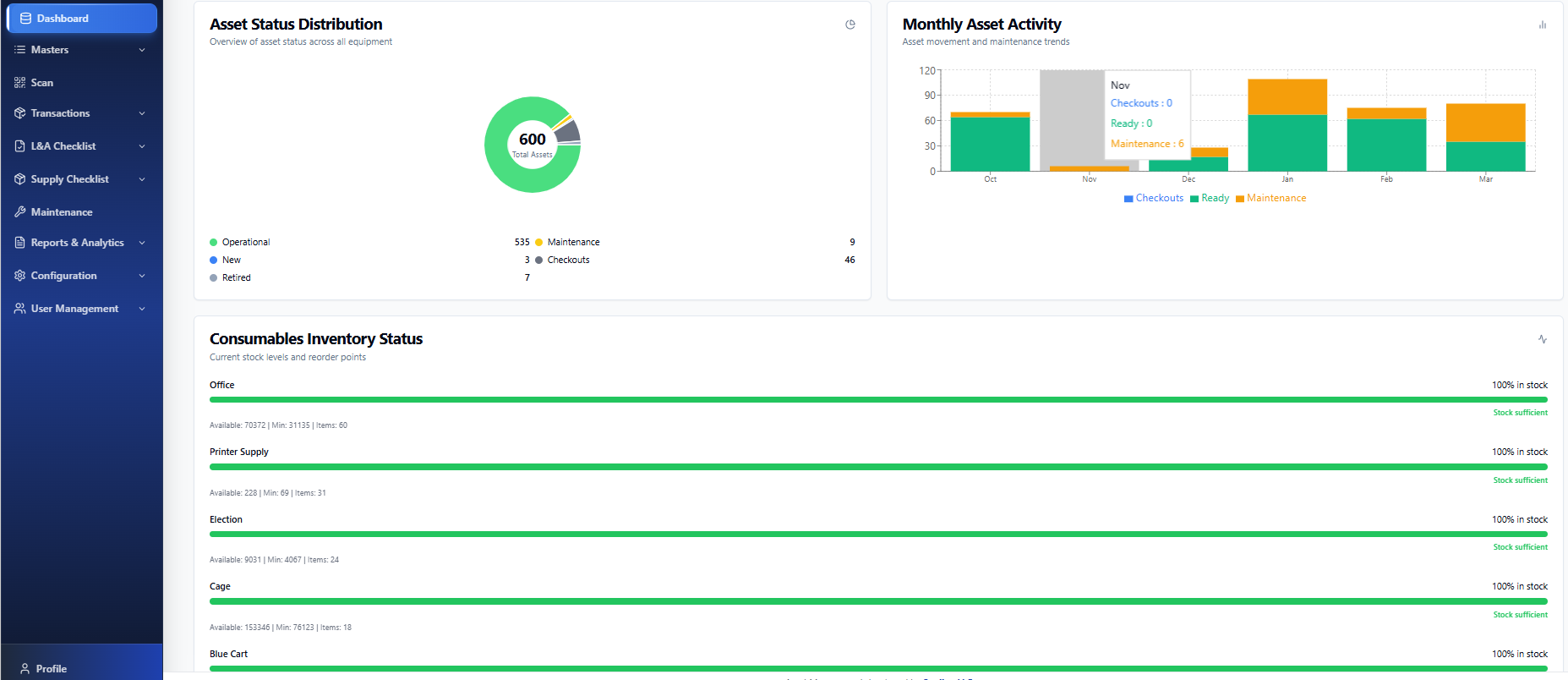The height and width of the screenshot is (680, 1568).
Task: Click the Scan QR code icon
Action: (20, 83)
